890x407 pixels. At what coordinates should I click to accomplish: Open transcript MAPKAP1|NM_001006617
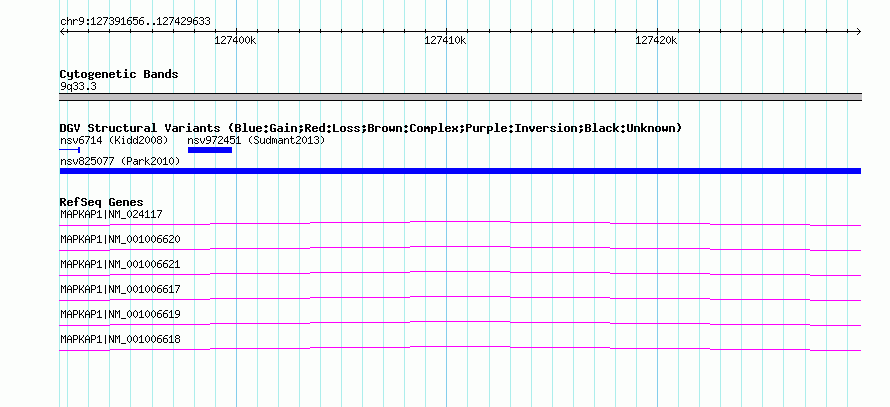pos(120,289)
